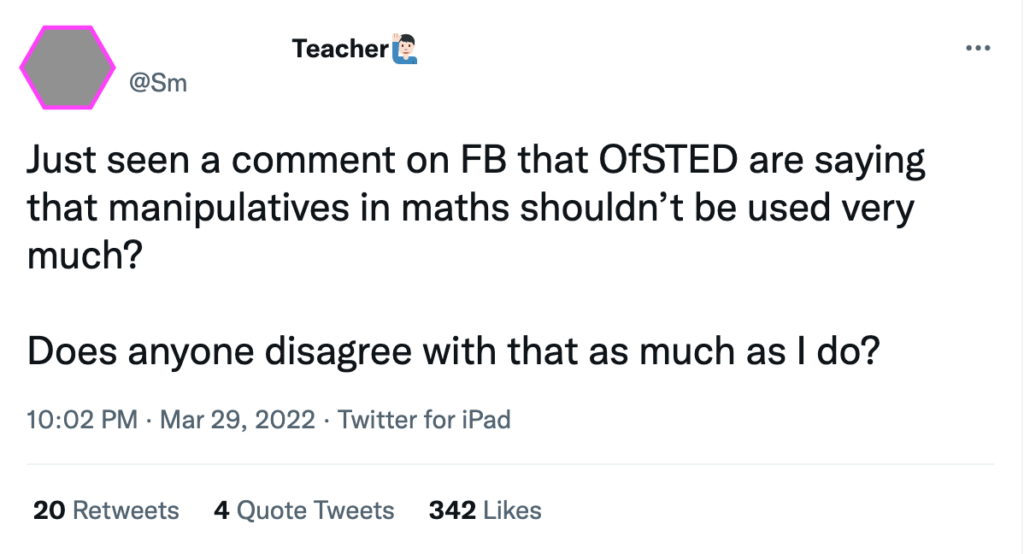Show the list of 20 Retweets
Viewport: 1024px width, 554px height.
pos(106,510)
